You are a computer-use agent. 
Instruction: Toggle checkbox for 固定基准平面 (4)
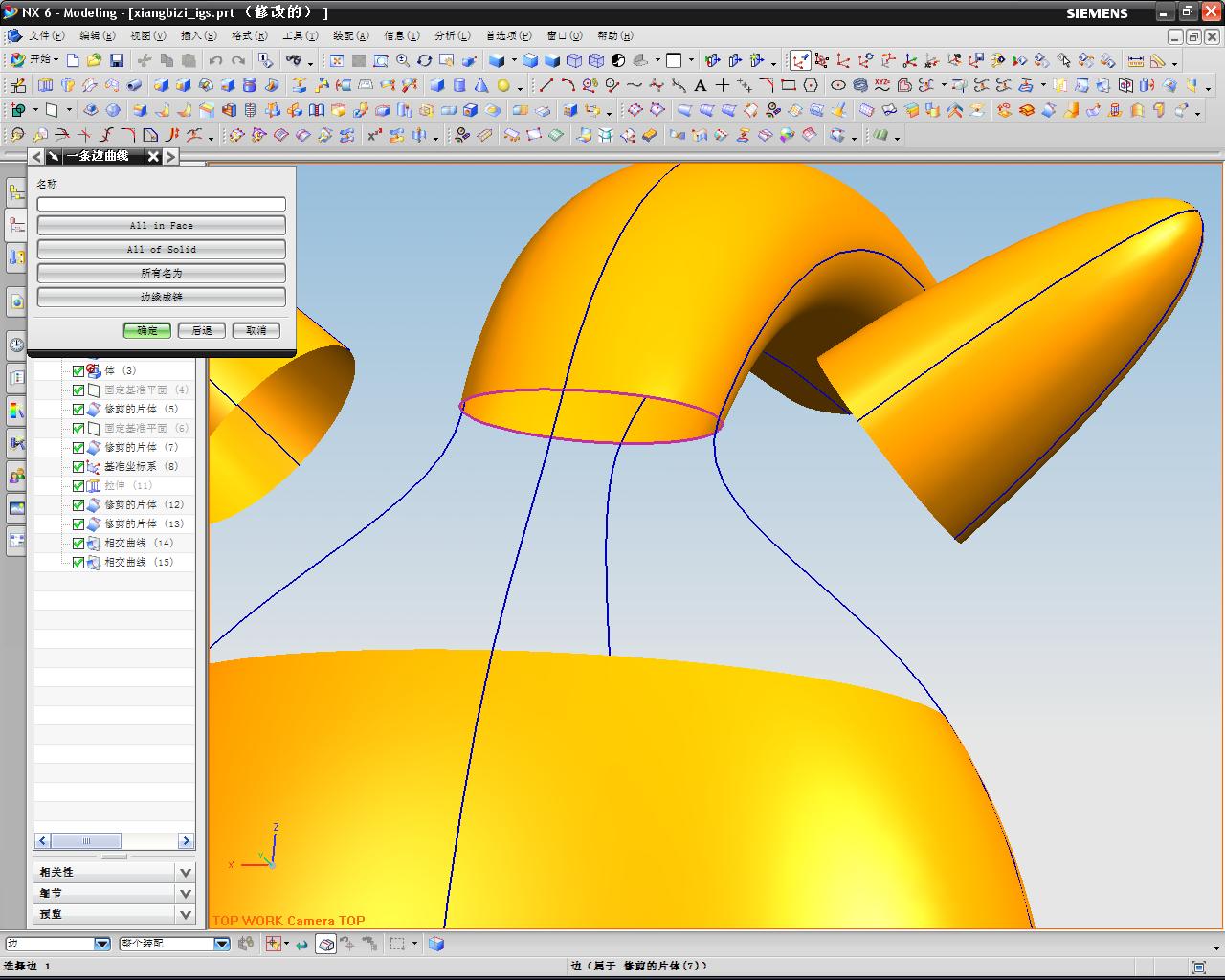(x=78, y=390)
